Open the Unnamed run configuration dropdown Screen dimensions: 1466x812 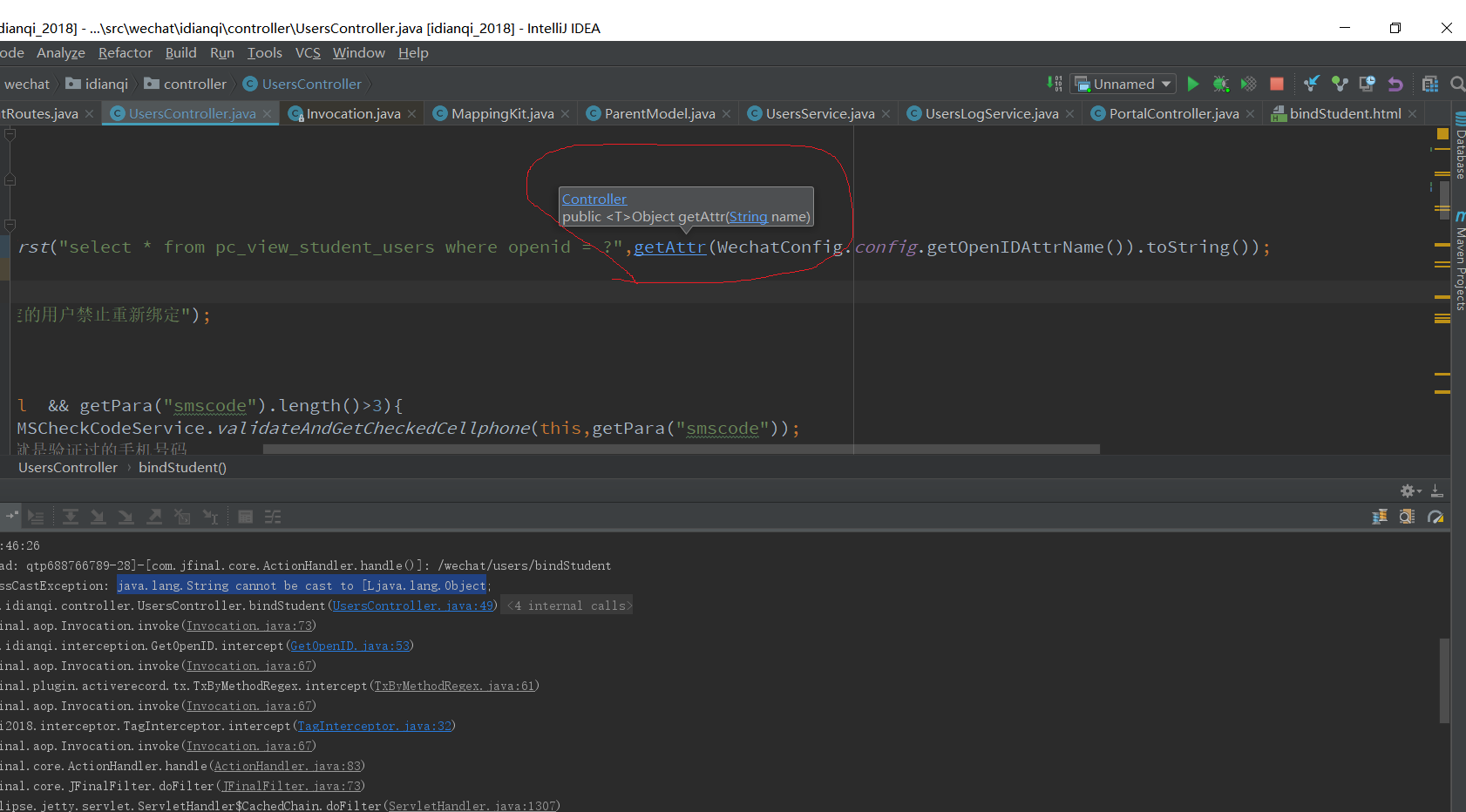(x=1123, y=84)
